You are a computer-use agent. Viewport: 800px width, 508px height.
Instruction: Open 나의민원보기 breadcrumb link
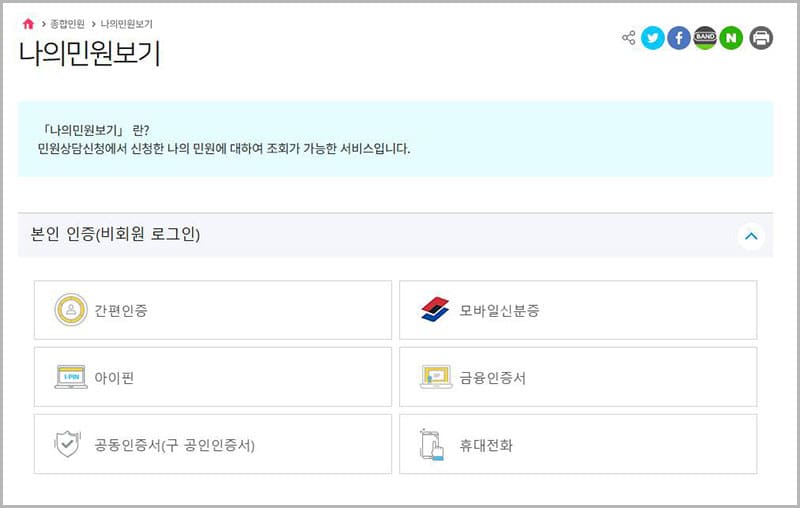pyautogui.click(x=126, y=23)
